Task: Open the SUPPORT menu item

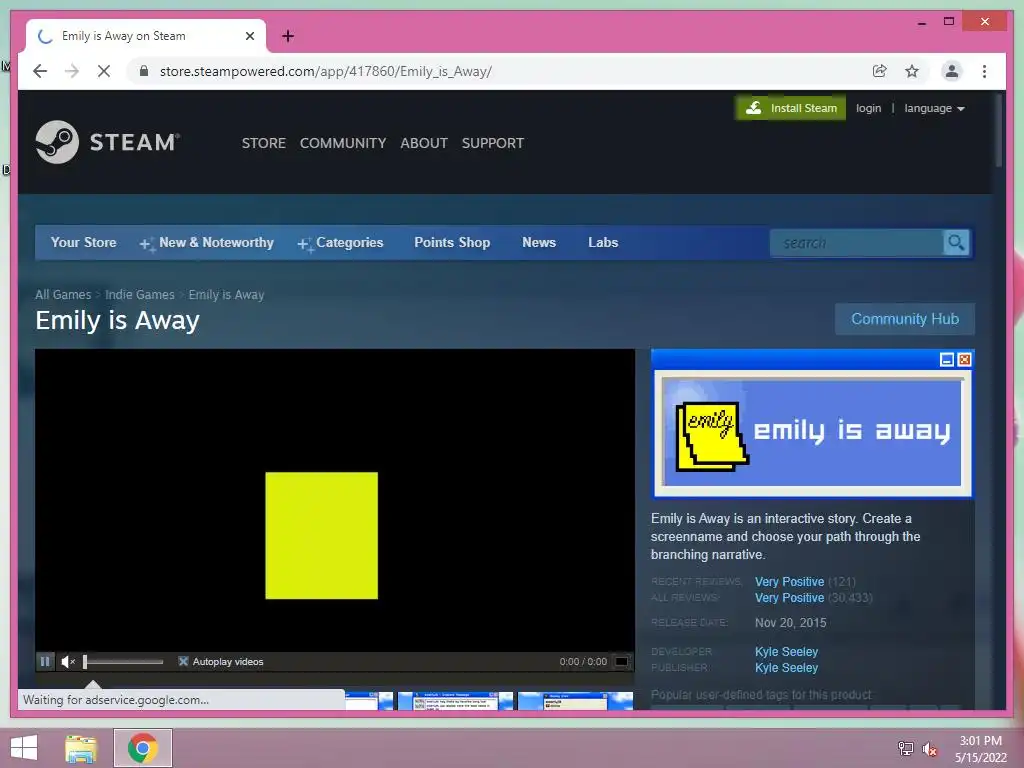Action: [x=493, y=143]
